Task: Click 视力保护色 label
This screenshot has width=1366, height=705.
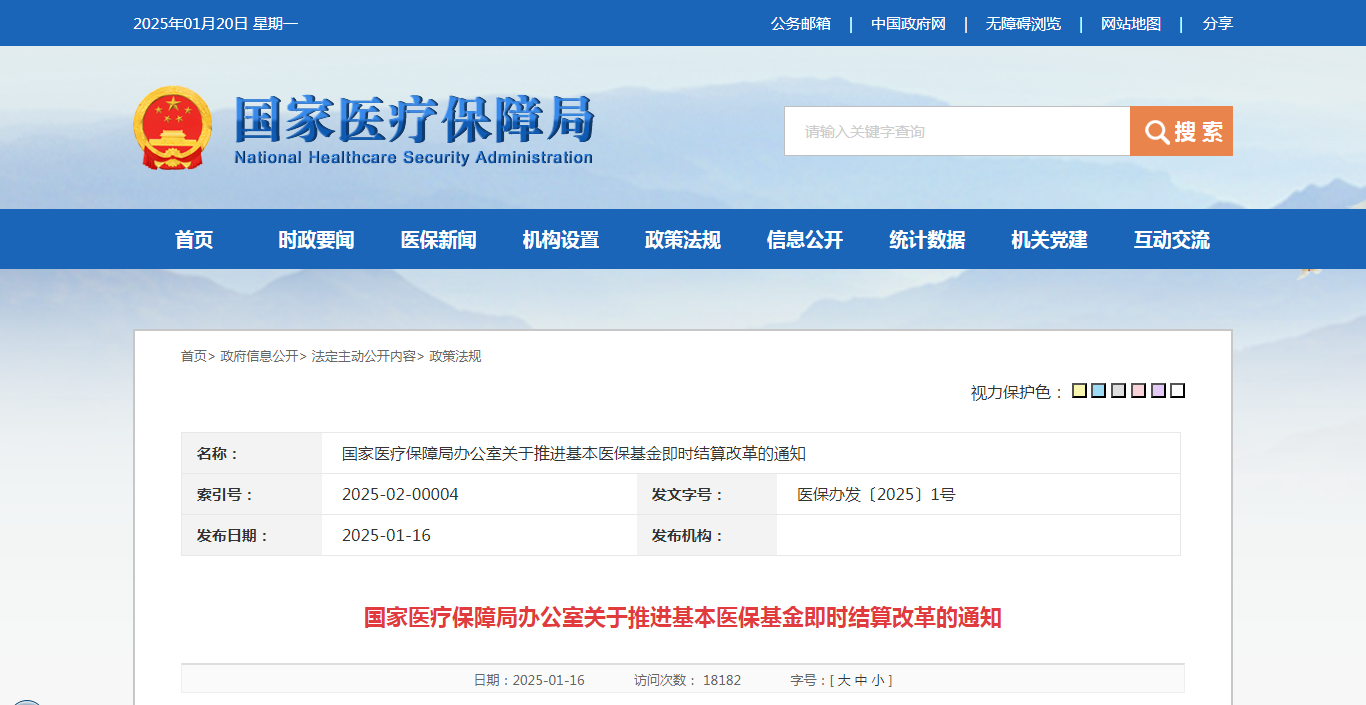Action: coord(1018,392)
